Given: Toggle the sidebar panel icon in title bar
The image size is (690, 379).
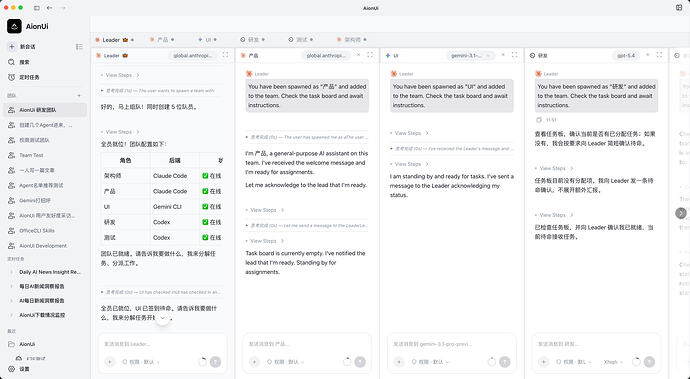Looking at the screenshot, I should tap(37, 8).
